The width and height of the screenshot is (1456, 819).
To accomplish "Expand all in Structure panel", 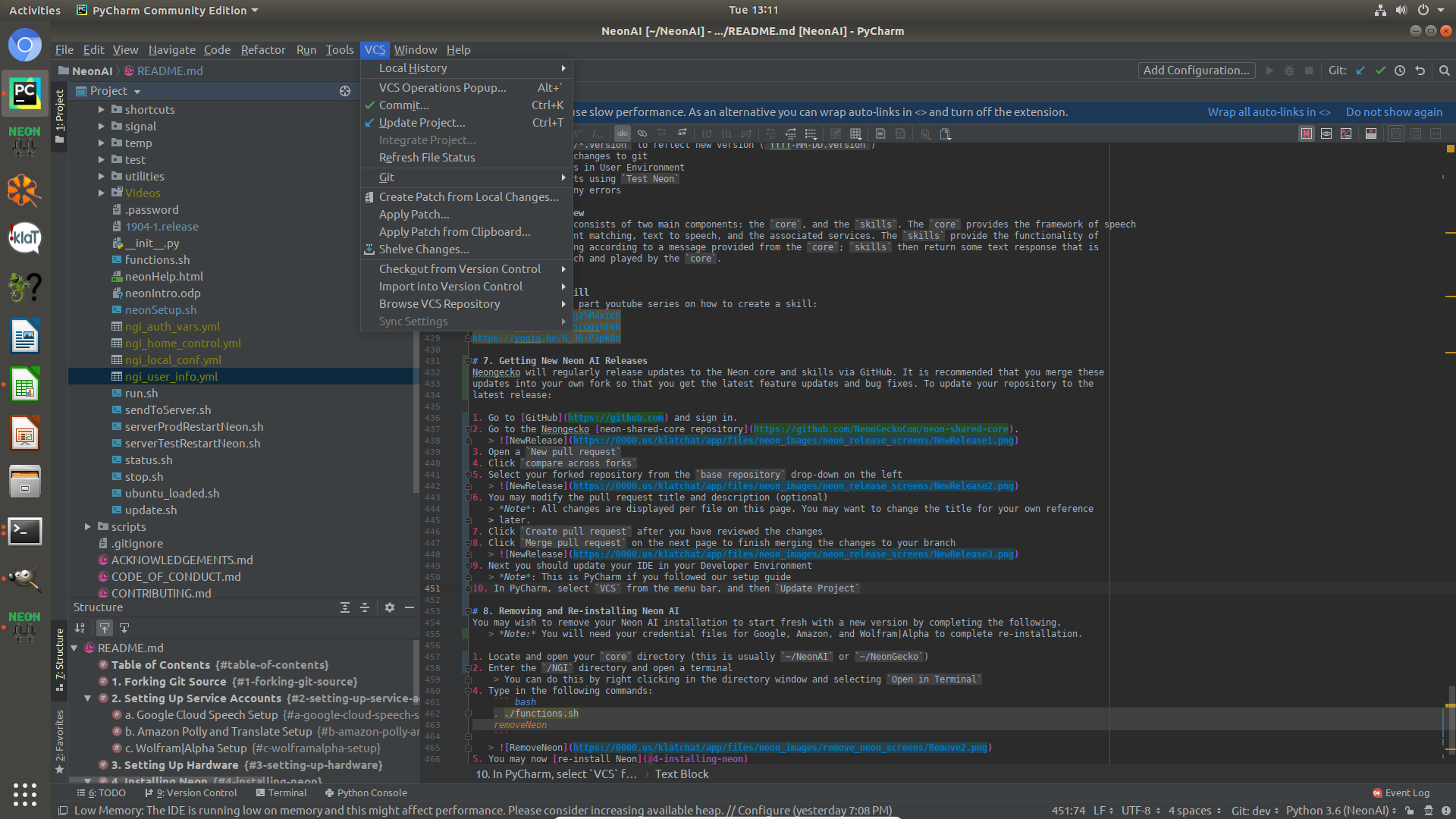I will point(345,607).
